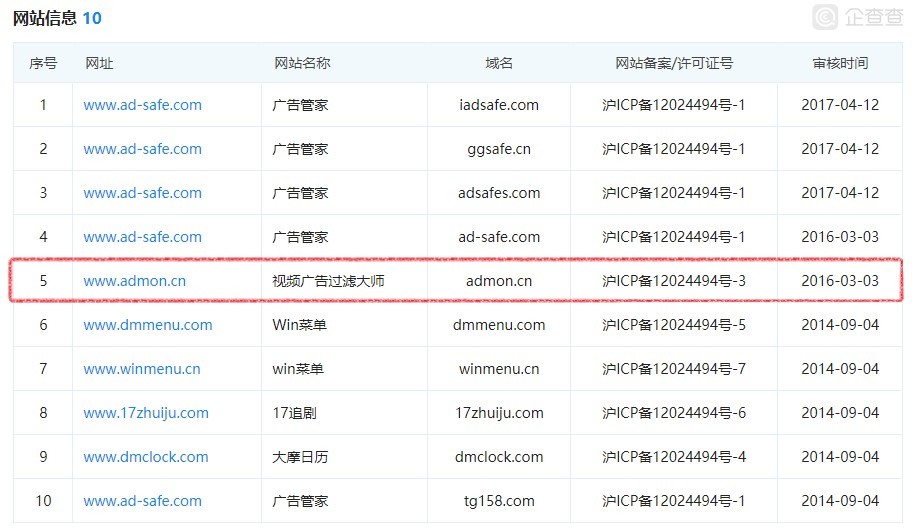Select the domain cell tg158.com
This screenshot has height=531, width=915.
click(x=499, y=501)
